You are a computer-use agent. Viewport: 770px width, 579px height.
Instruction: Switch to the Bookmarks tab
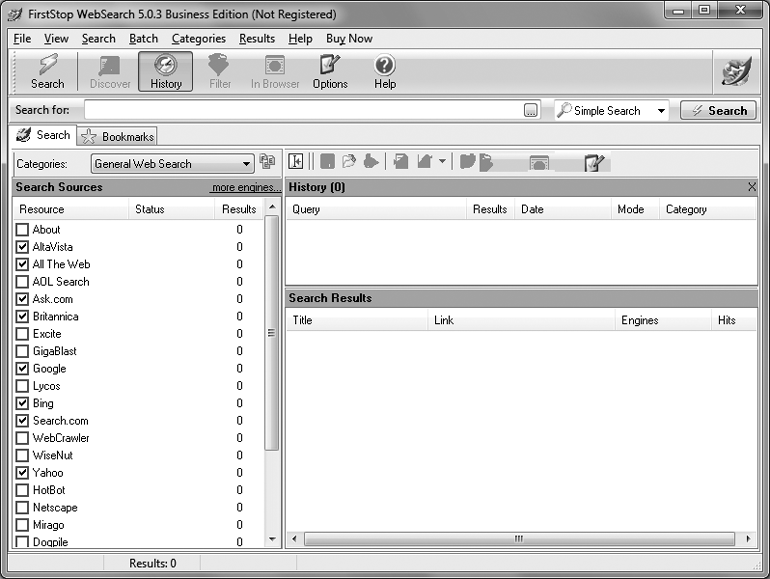point(118,136)
